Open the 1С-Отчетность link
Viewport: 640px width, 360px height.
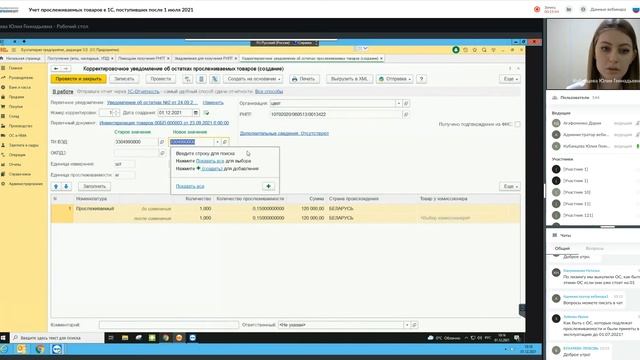(x=143, y=91)
